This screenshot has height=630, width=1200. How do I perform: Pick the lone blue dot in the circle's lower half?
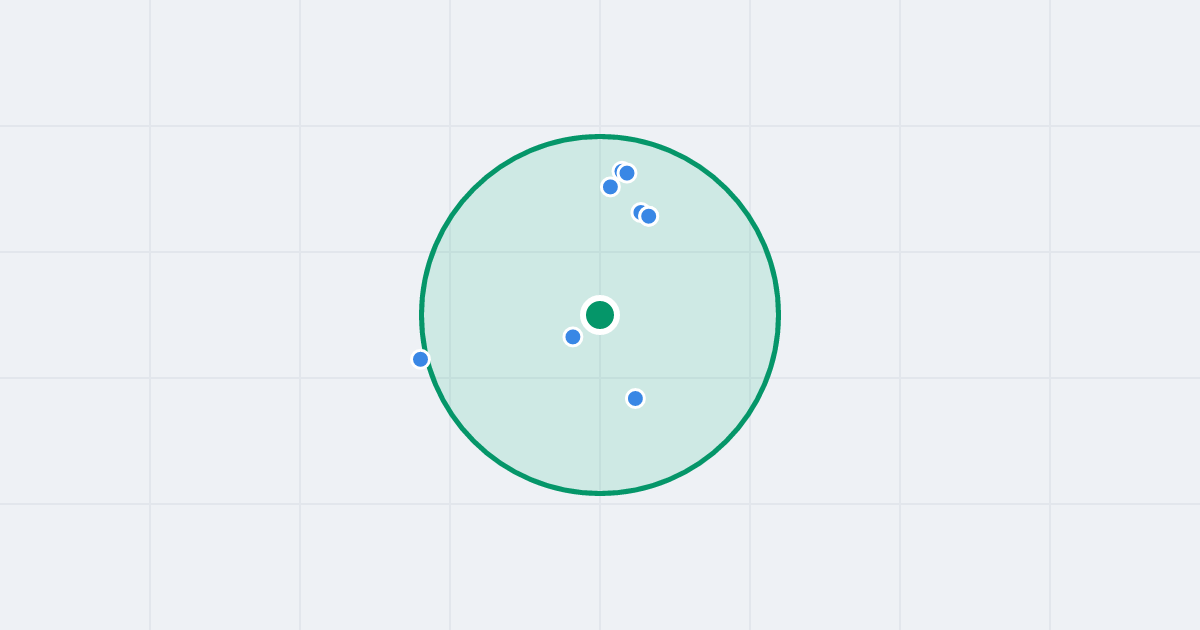pos(635,399)
